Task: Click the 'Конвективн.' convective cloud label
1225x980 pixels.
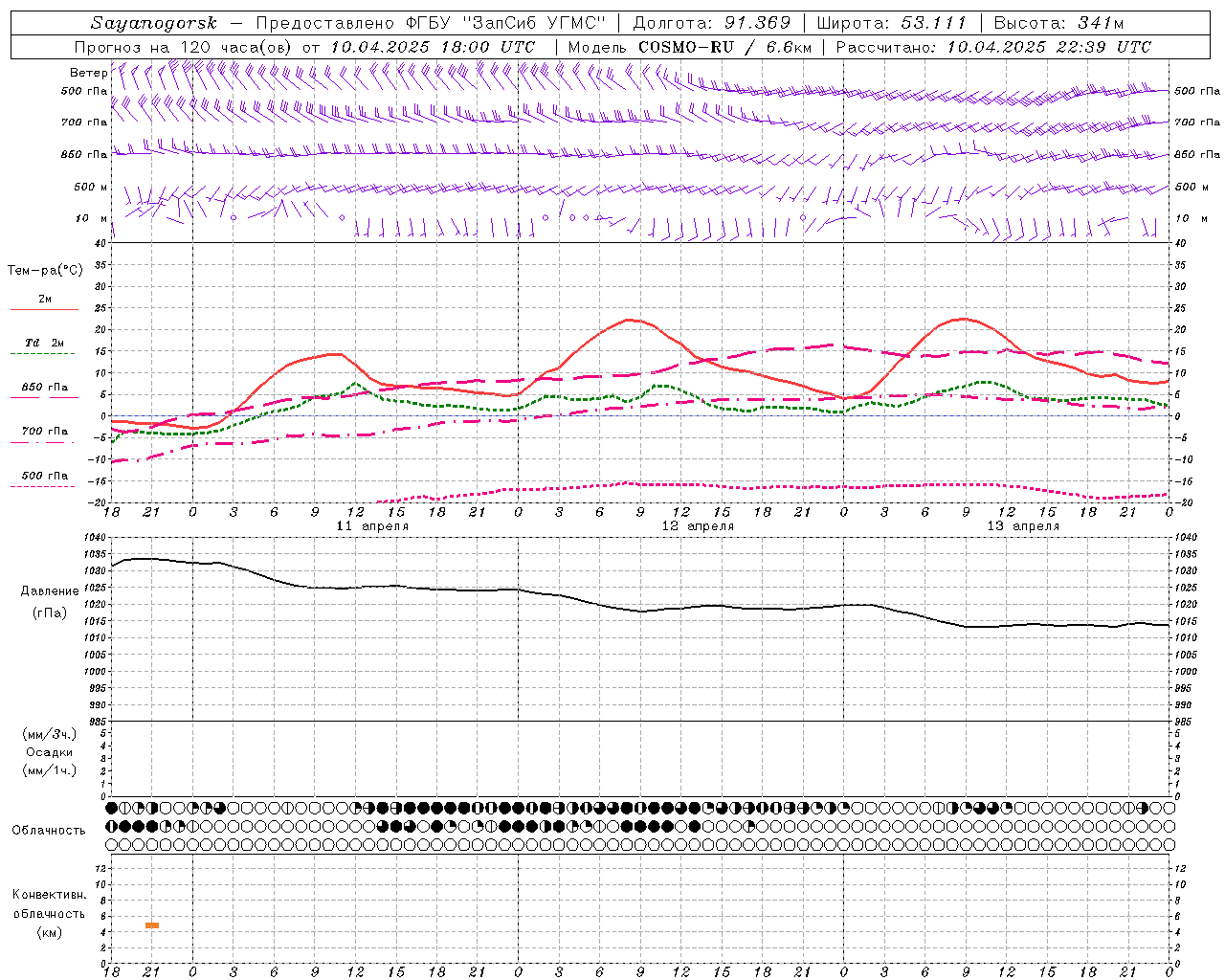Action: coord(49,895)
